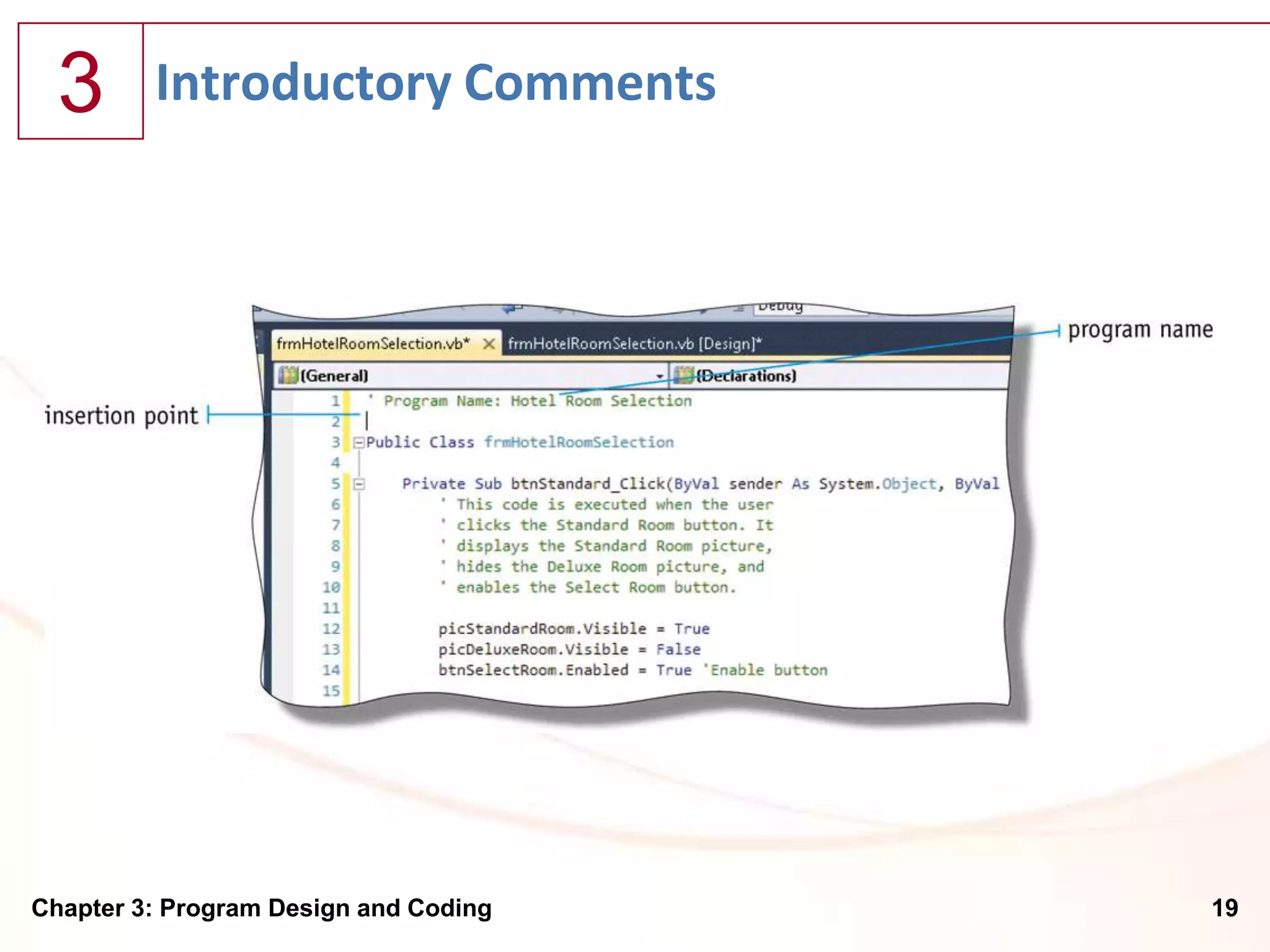Click the (General) class icon
The width and height of the screenshot is (1270, 952).
click(x=288, y=376)
